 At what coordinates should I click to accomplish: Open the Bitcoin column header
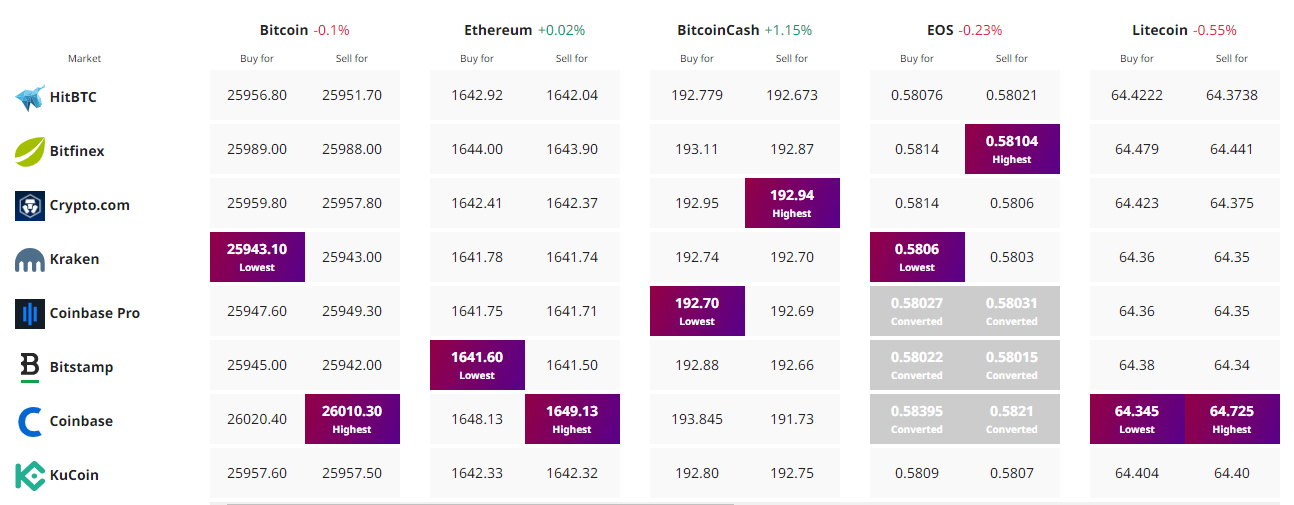(x=284, y=30)
